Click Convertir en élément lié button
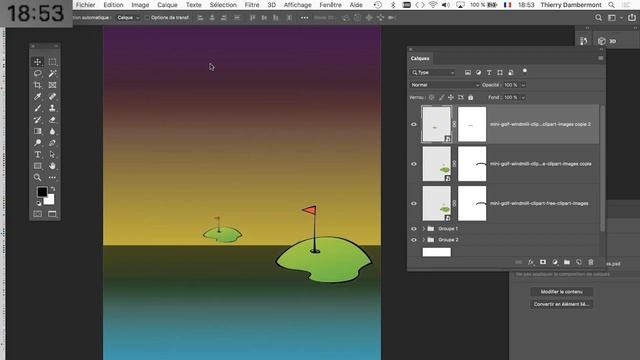The image size is (640, 360). tap(562, 304)
